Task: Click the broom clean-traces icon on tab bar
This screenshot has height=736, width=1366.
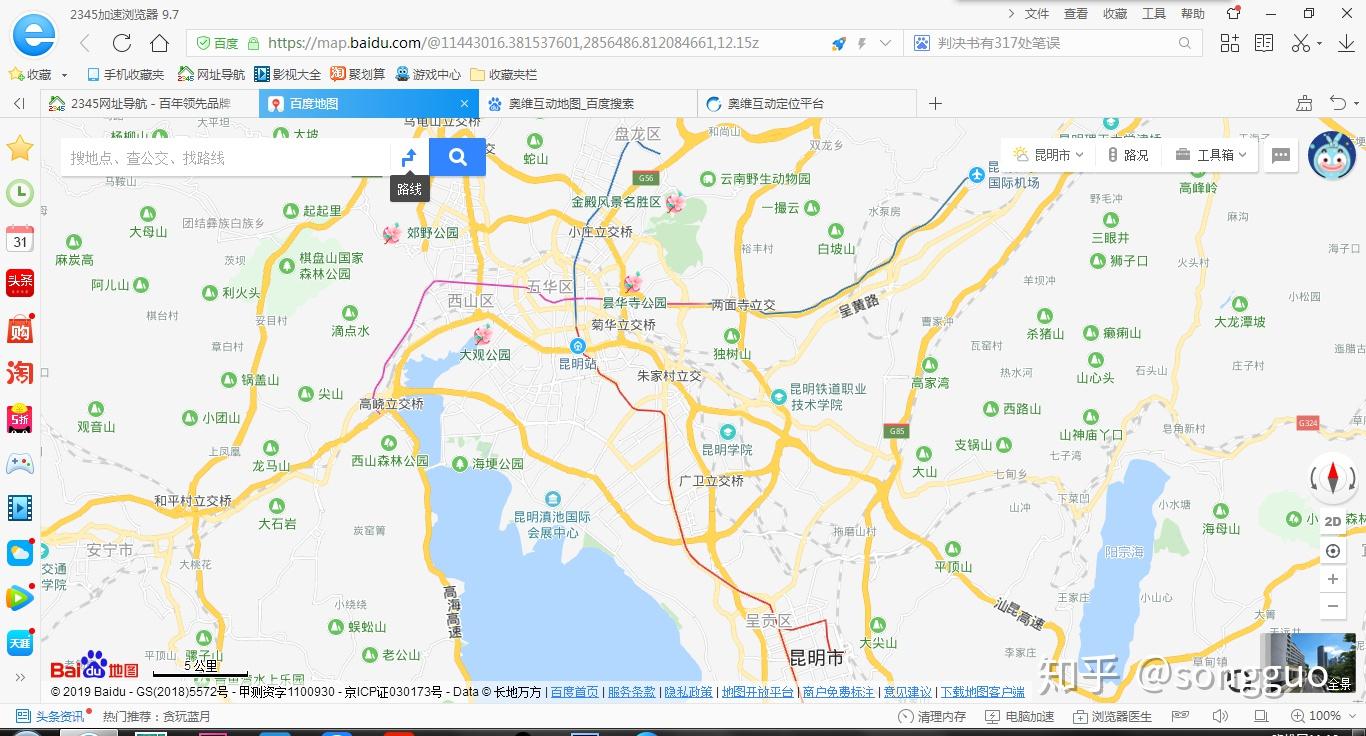Action: tap(1304, 103)
